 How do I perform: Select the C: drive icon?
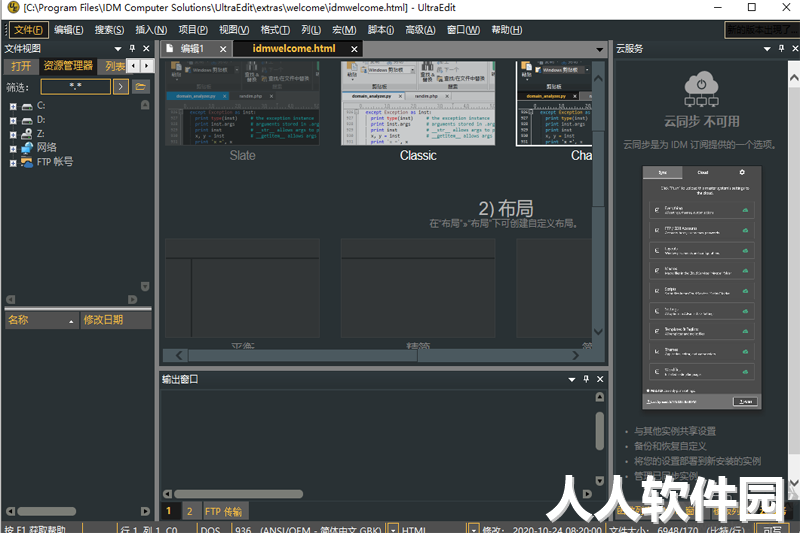pos(27,106)
